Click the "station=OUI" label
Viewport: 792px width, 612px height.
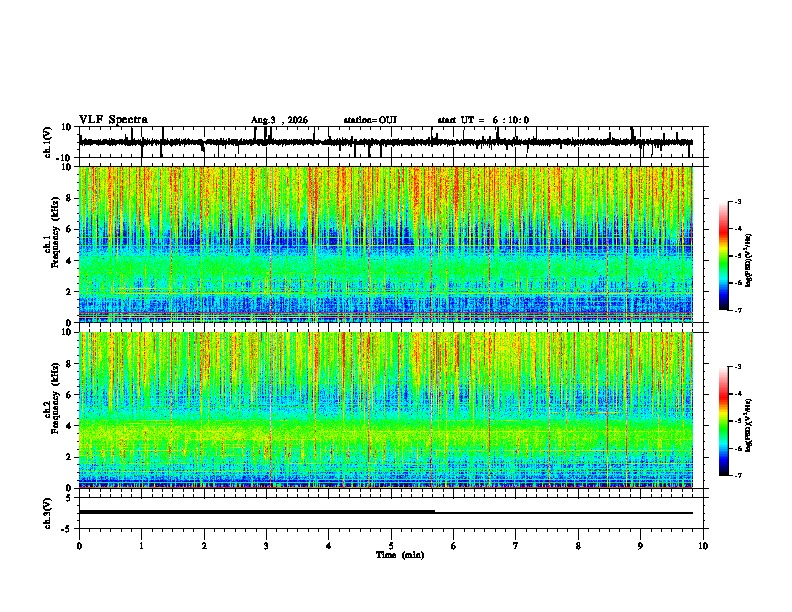[370, 120]
